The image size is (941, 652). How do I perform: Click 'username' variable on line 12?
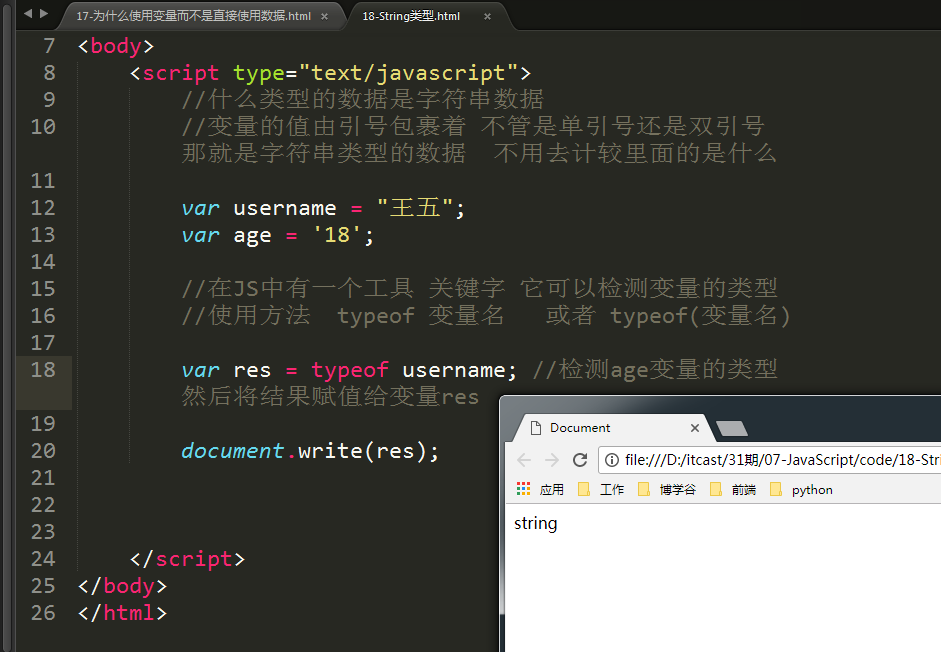[284, 208]
